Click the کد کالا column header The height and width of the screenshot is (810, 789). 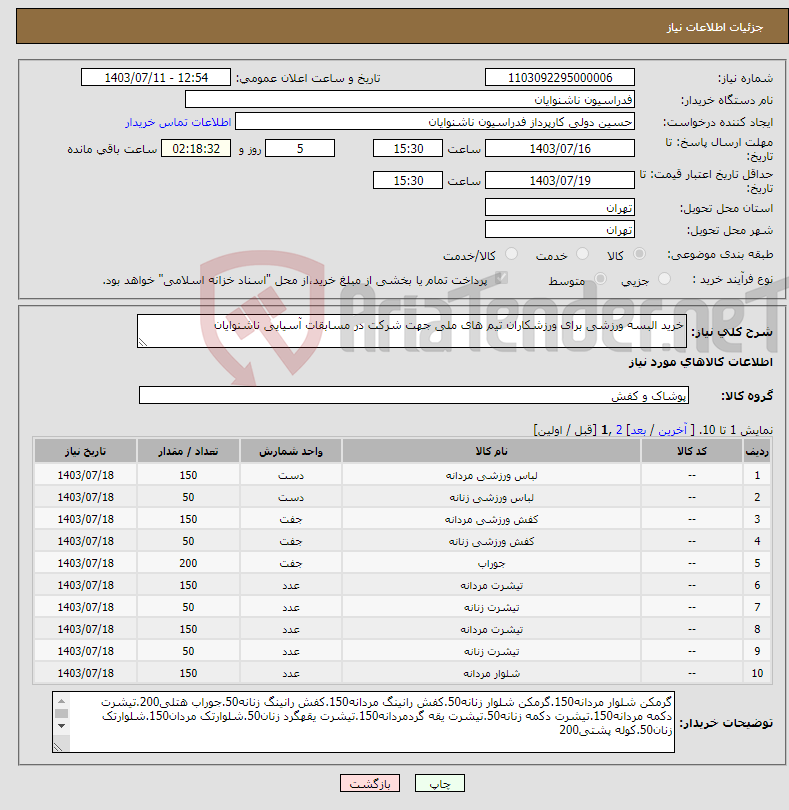pos(692,451)
